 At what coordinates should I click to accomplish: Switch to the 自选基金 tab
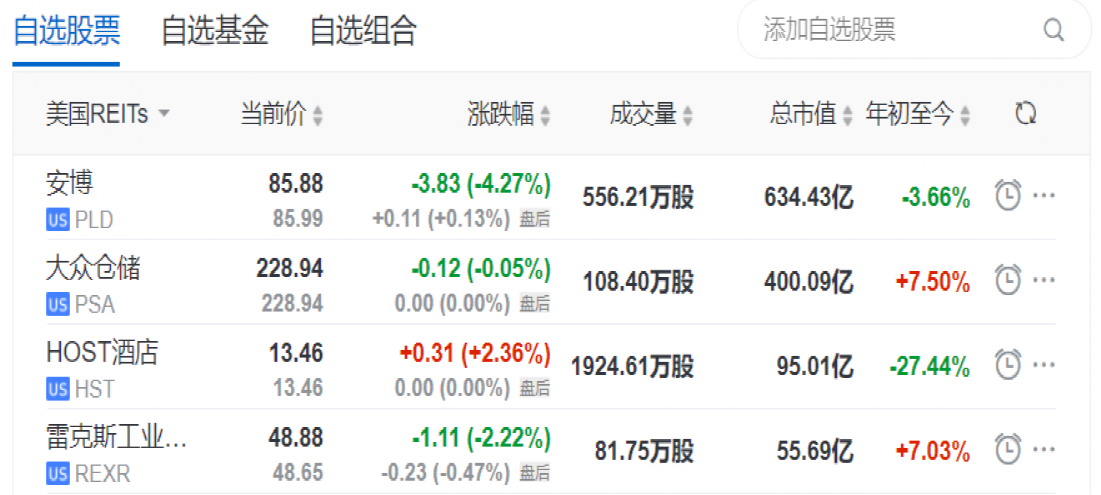pos(215,32)
